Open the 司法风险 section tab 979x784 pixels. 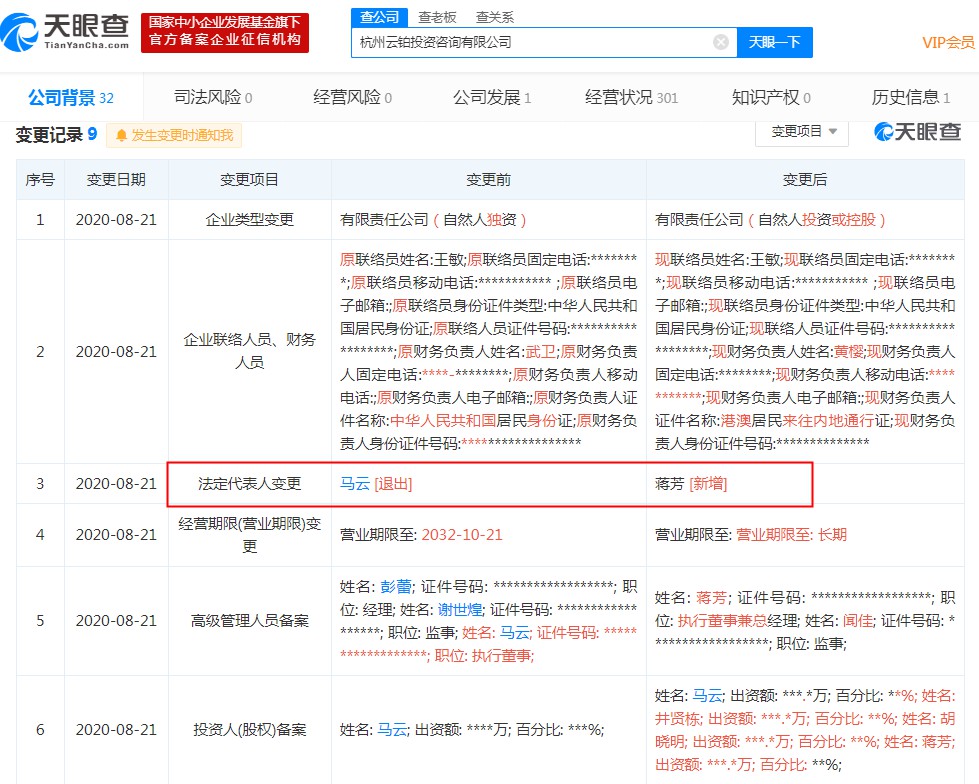[213, 97]
